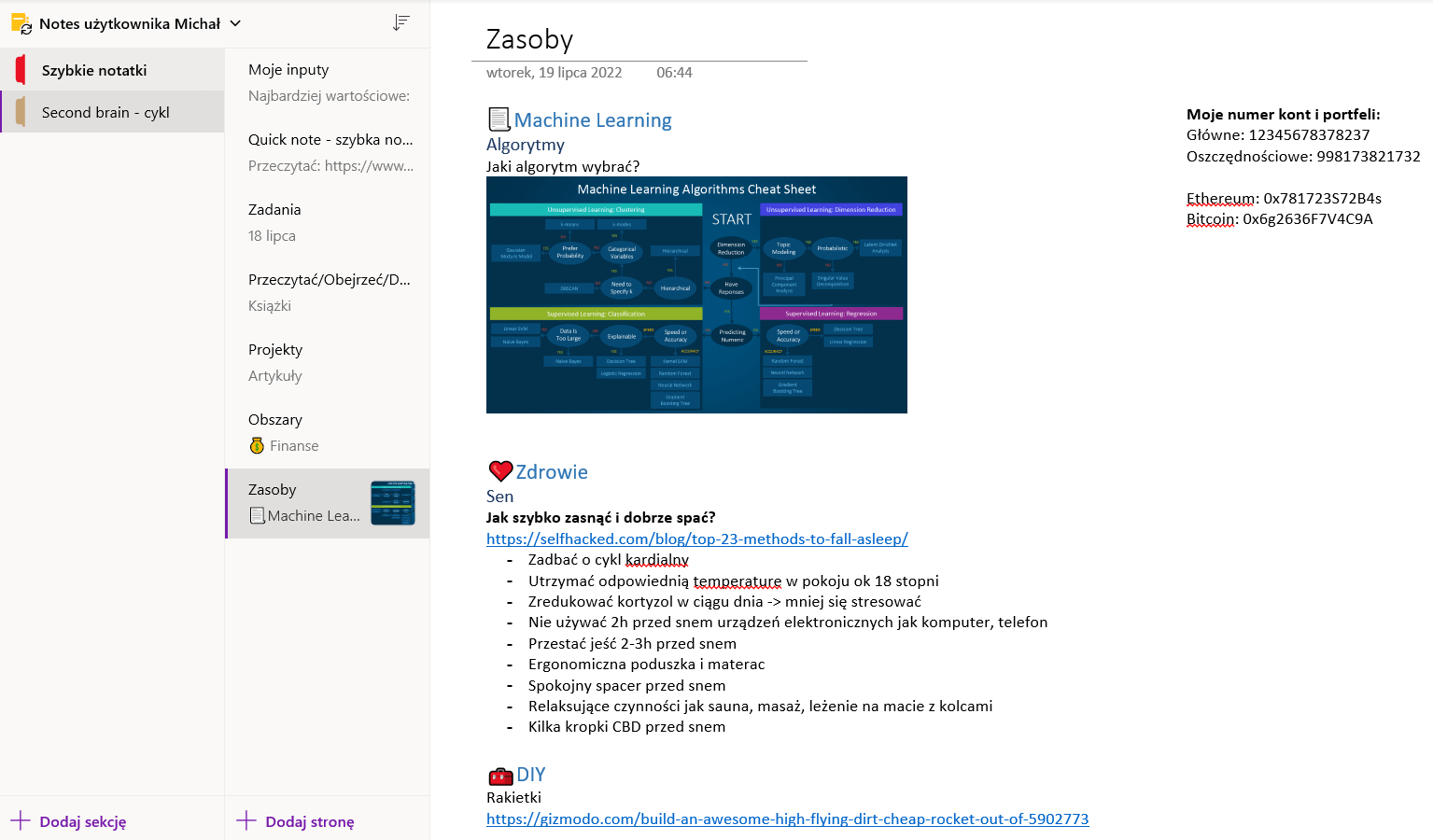Click the bold Jak szybko zasnąć i dobrze spać? line
Viewport: 1433px width, 840px height.
click(601, 518)
